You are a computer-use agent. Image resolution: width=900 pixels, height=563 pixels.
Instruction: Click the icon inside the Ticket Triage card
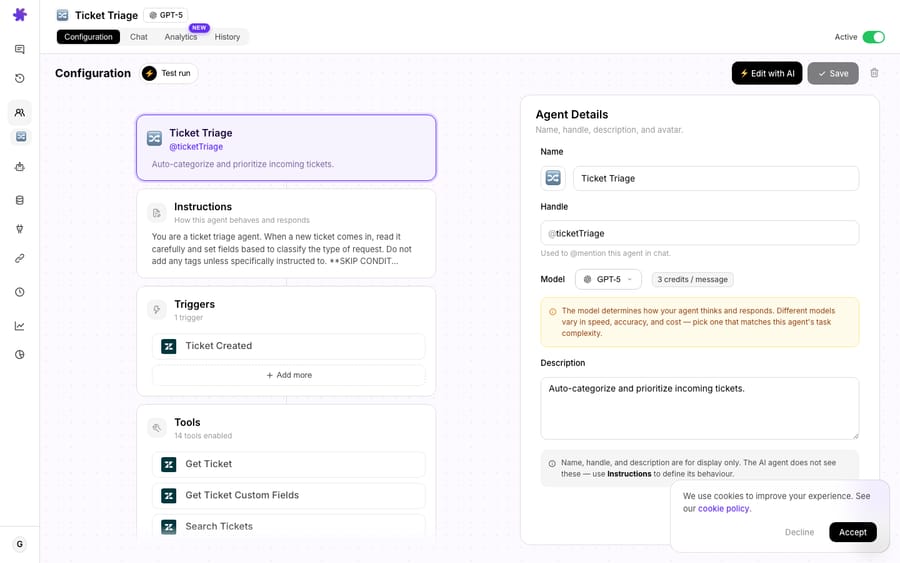click(154, 138)
